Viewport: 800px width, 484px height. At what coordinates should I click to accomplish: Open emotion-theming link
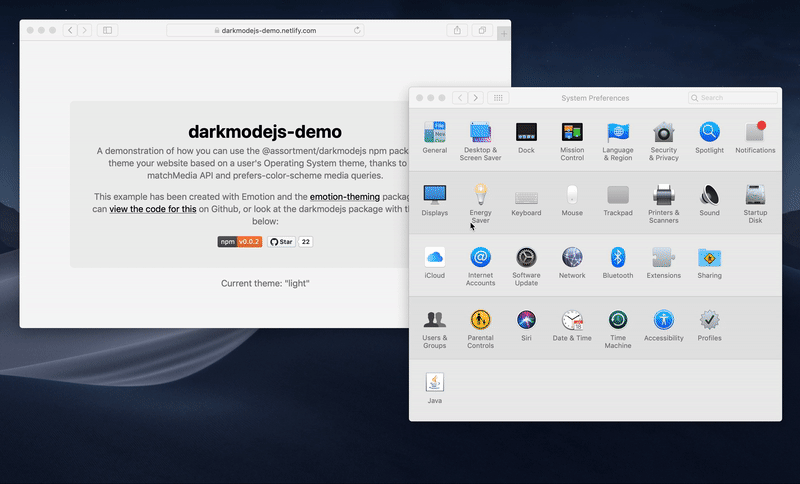[x=344, y=197]
